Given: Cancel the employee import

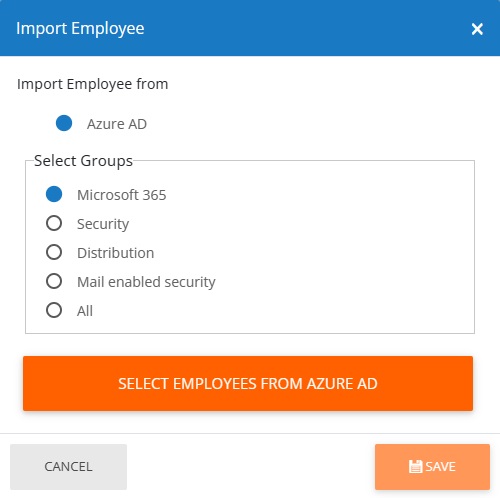Looking at the screenshot, I should coord(68,467).
